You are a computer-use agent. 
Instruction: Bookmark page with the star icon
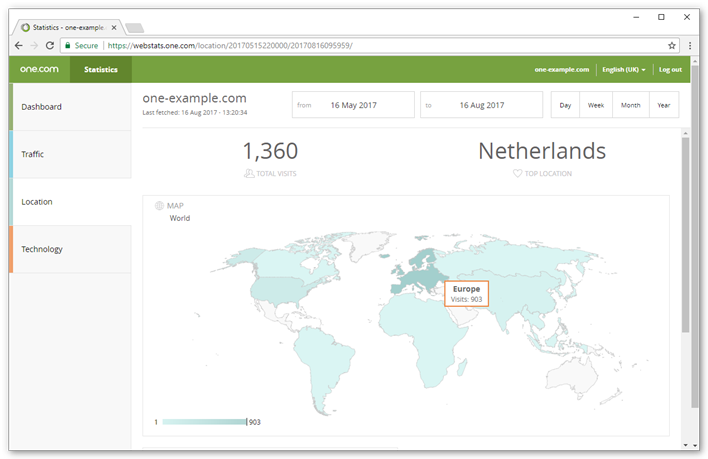672,46
